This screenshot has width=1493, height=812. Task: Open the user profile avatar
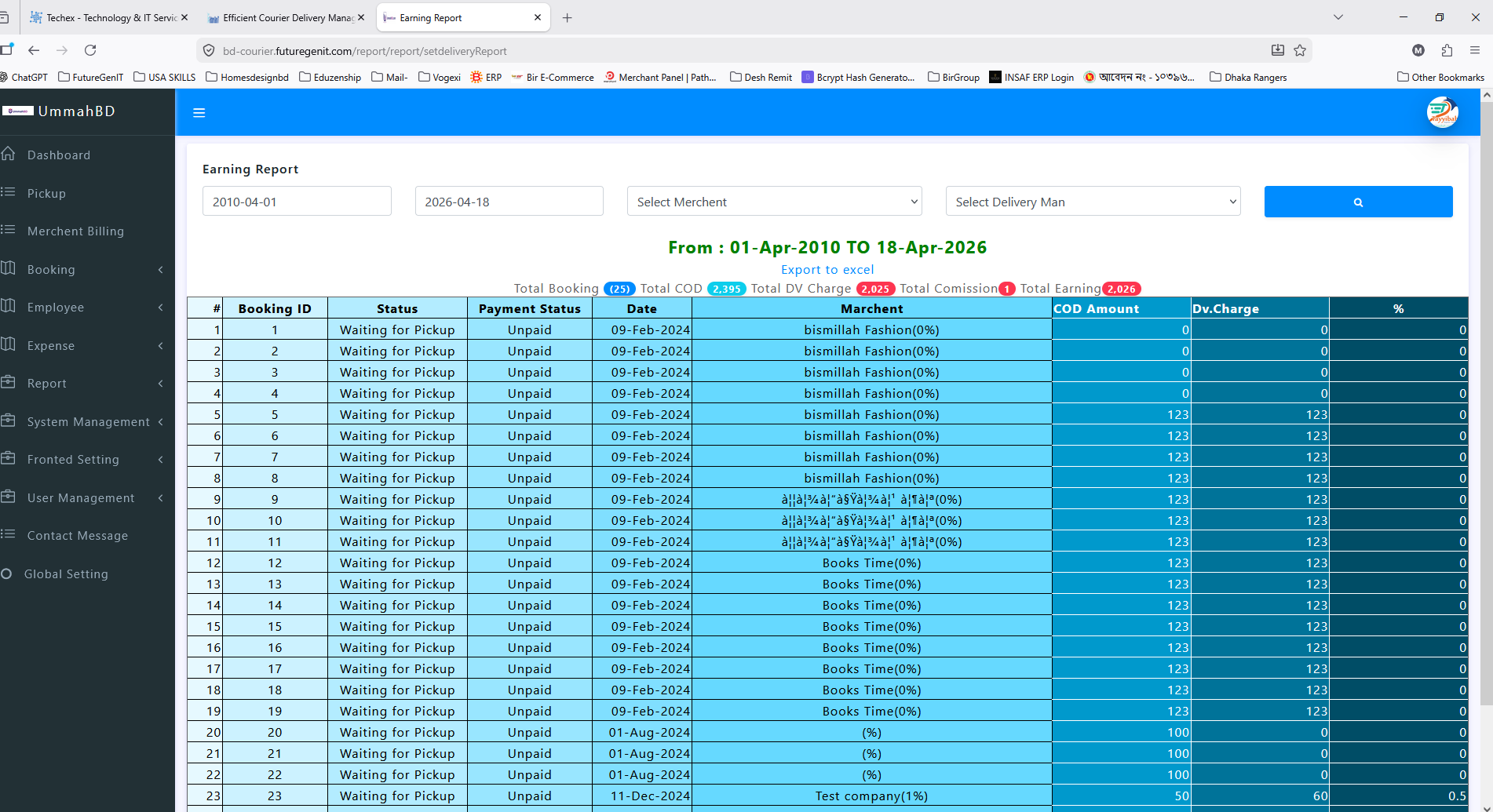(1442, 112)
